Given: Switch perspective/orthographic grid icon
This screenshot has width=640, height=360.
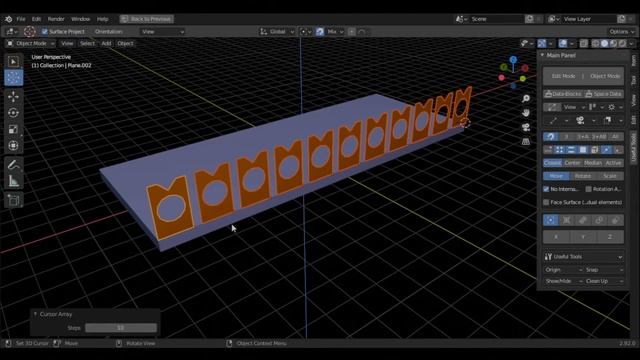Looking at the screenshot, I should coord(526,142).
